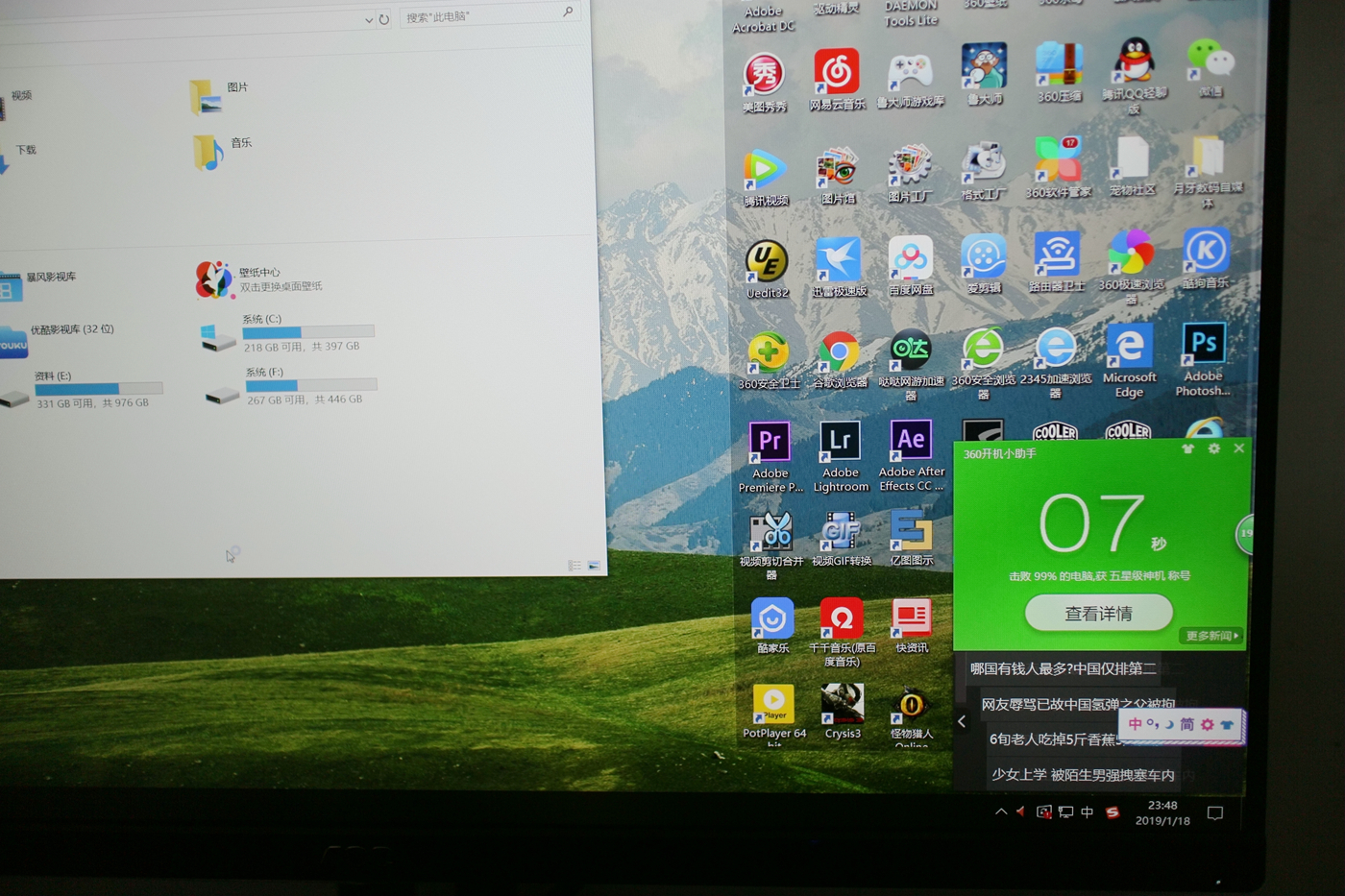Open the Adobe After Effects CC icon

pos(911,441)
